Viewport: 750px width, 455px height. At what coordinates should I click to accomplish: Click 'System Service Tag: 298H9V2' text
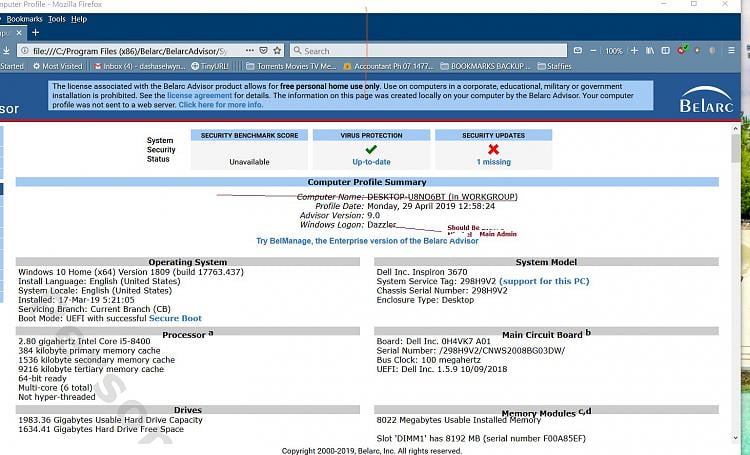[436, 281]
